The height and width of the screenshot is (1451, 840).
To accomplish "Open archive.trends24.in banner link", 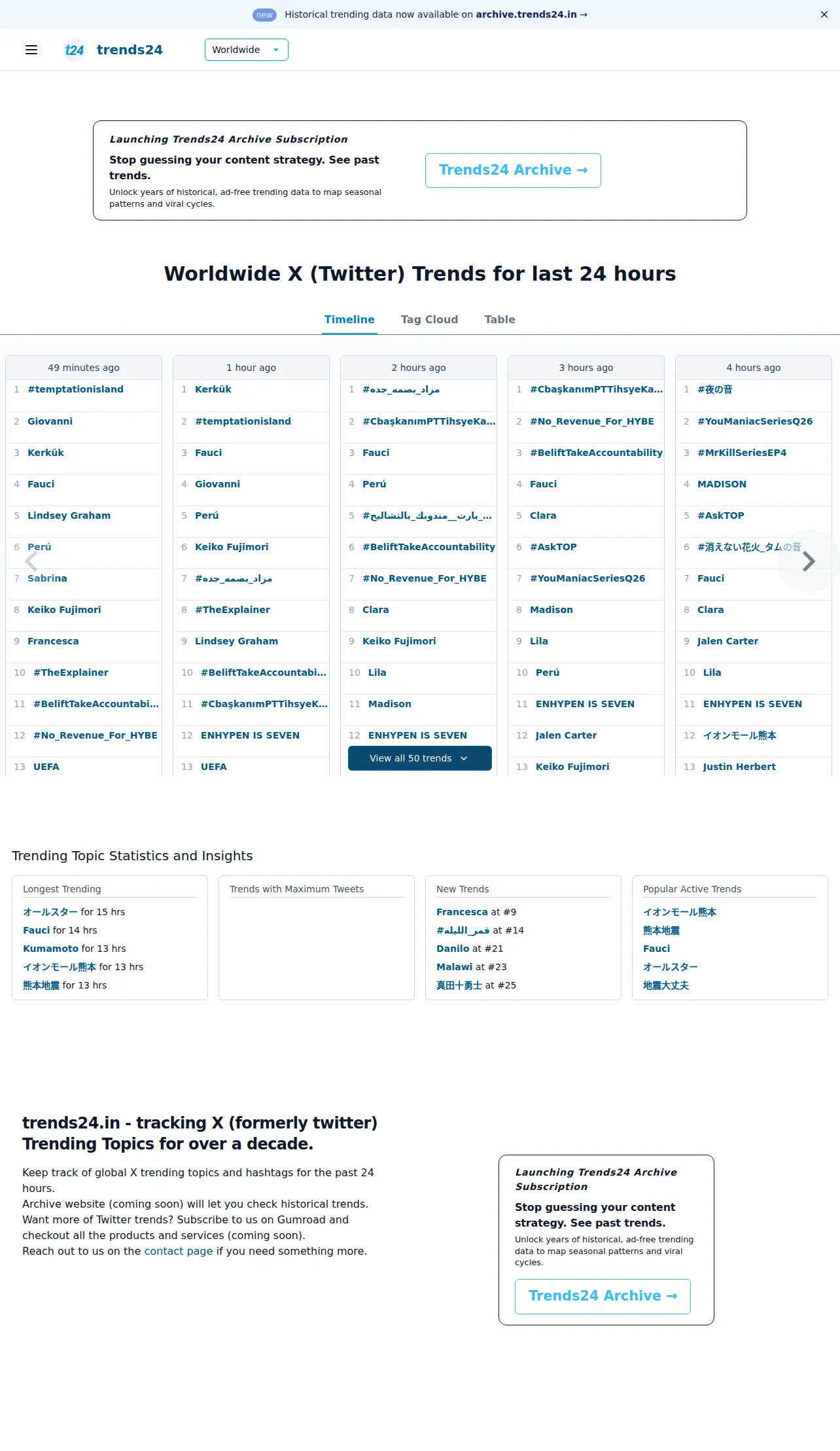I will 531,14.
